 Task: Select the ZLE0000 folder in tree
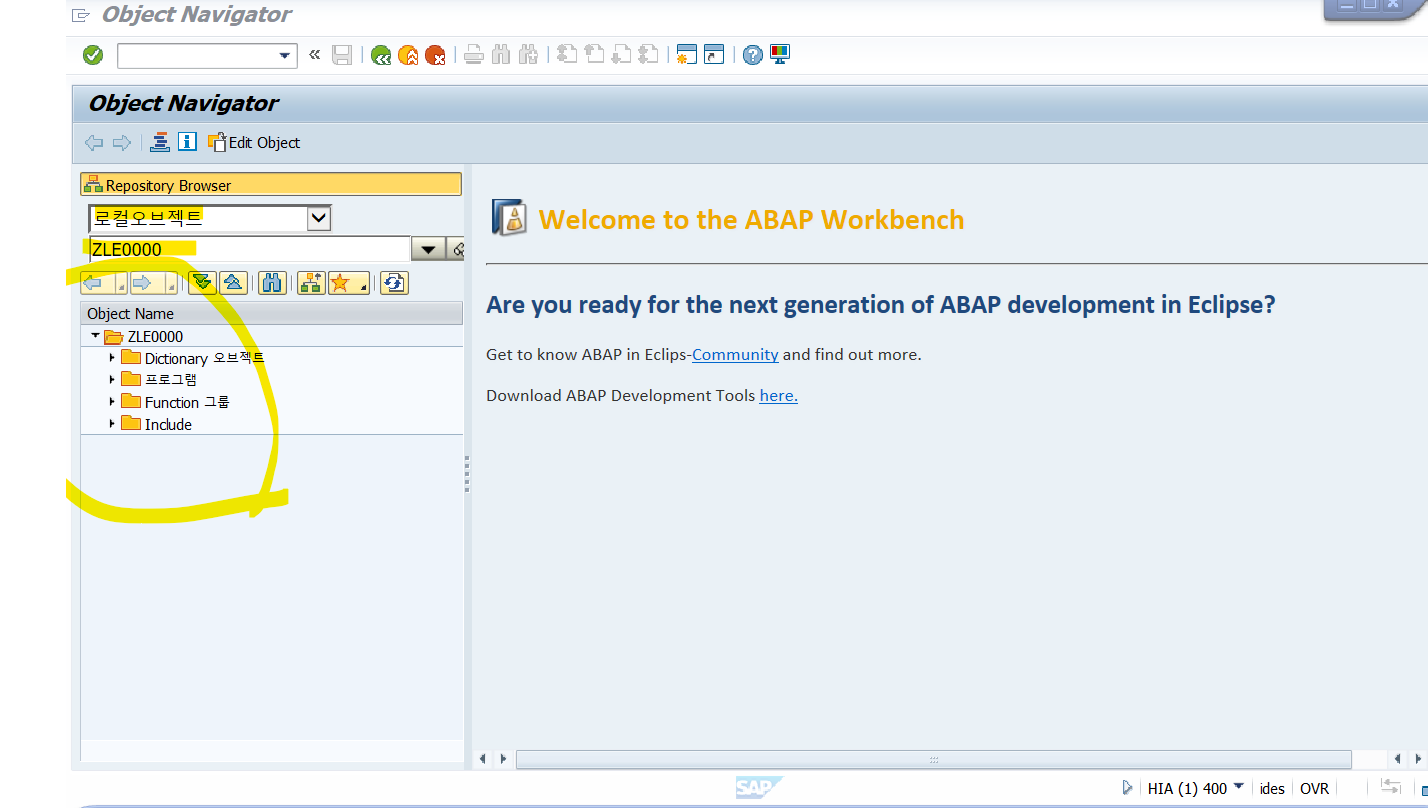pos(145,336)
